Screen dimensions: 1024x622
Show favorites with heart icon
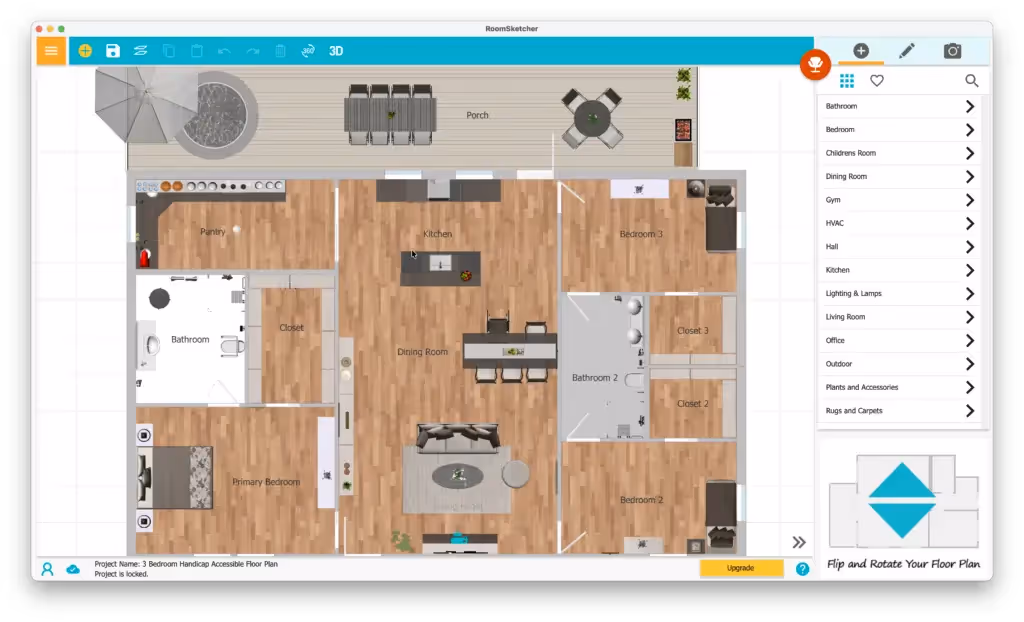(x=877, y=81)
